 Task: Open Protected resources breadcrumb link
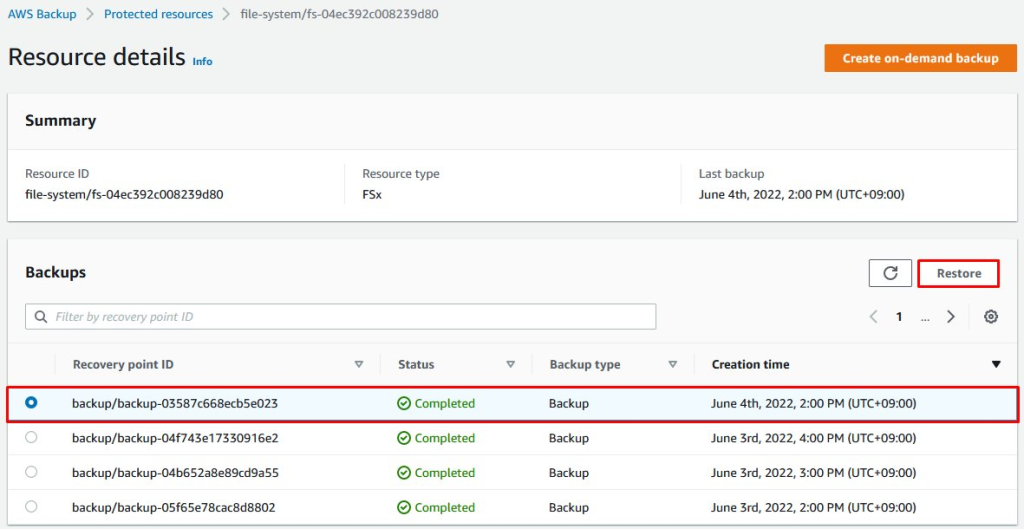pyautogui.click(x=159, y=14)
